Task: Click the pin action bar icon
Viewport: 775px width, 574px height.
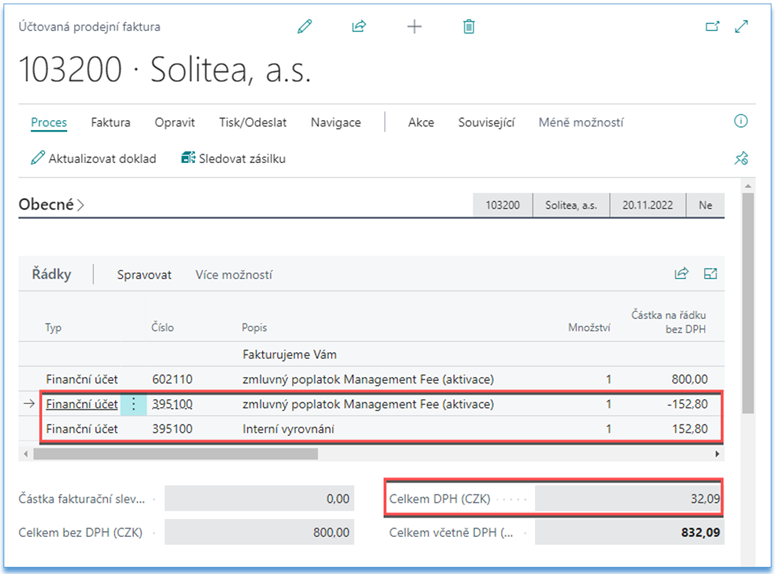Action: tap(741, 158)
